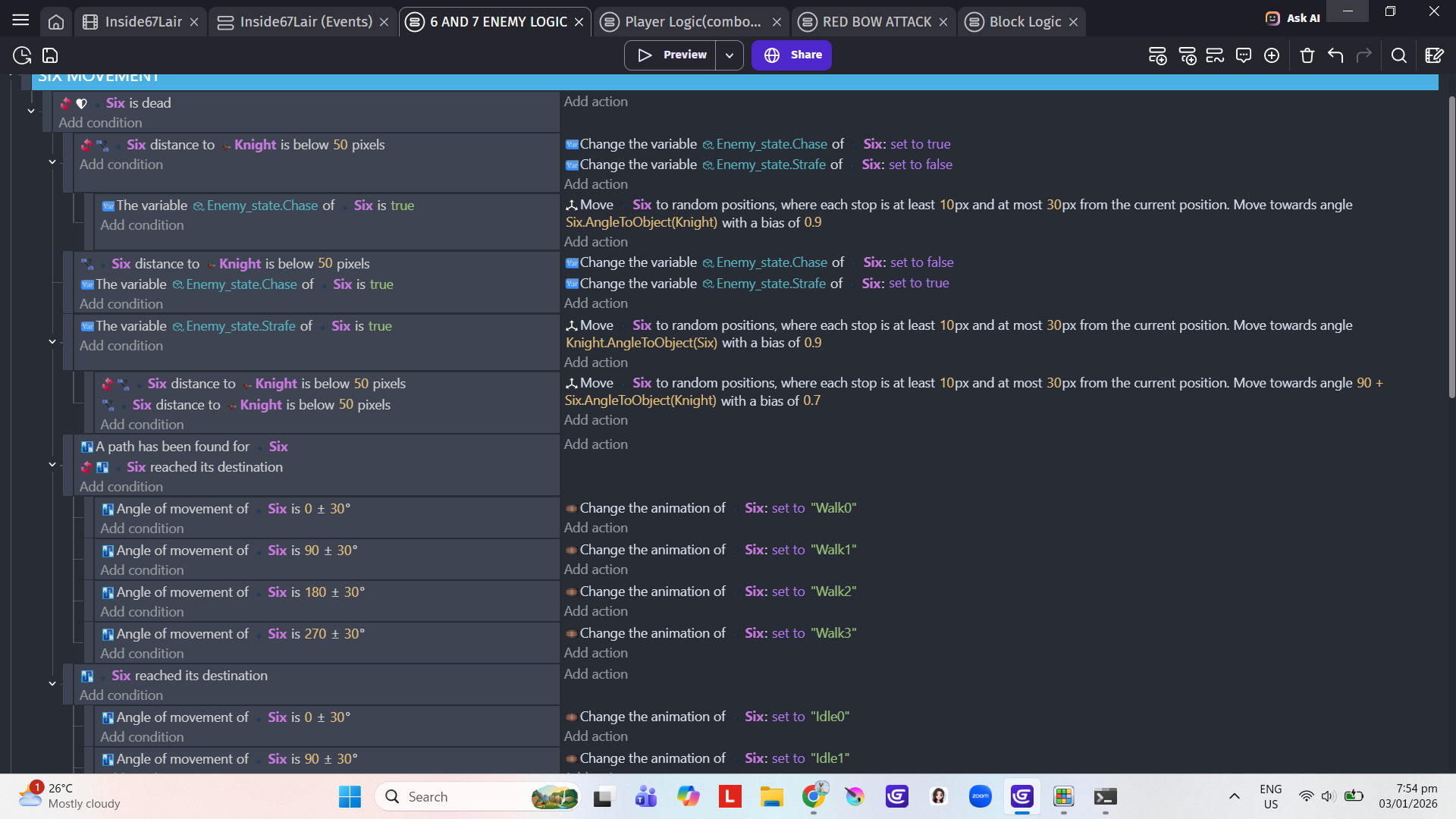The image size is (1456, 819).
Task: Delete selected events with trash icon
Action: click(x=1307, y=55)
